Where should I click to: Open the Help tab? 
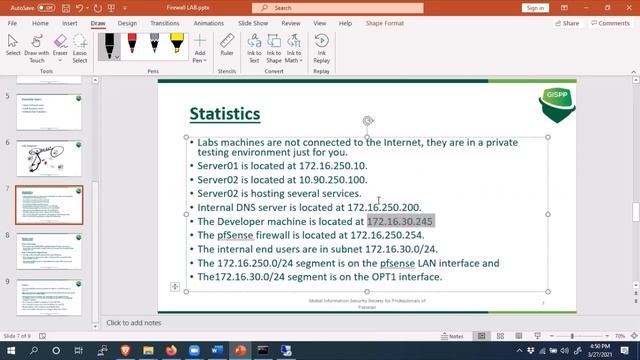(x=345, y=23)
